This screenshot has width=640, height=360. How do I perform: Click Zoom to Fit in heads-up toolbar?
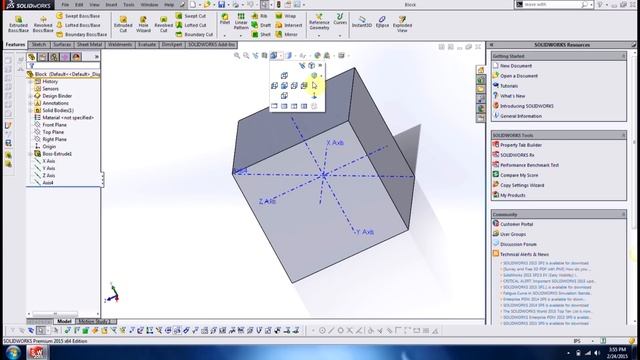pyautogui.click(x=237, y=56)
